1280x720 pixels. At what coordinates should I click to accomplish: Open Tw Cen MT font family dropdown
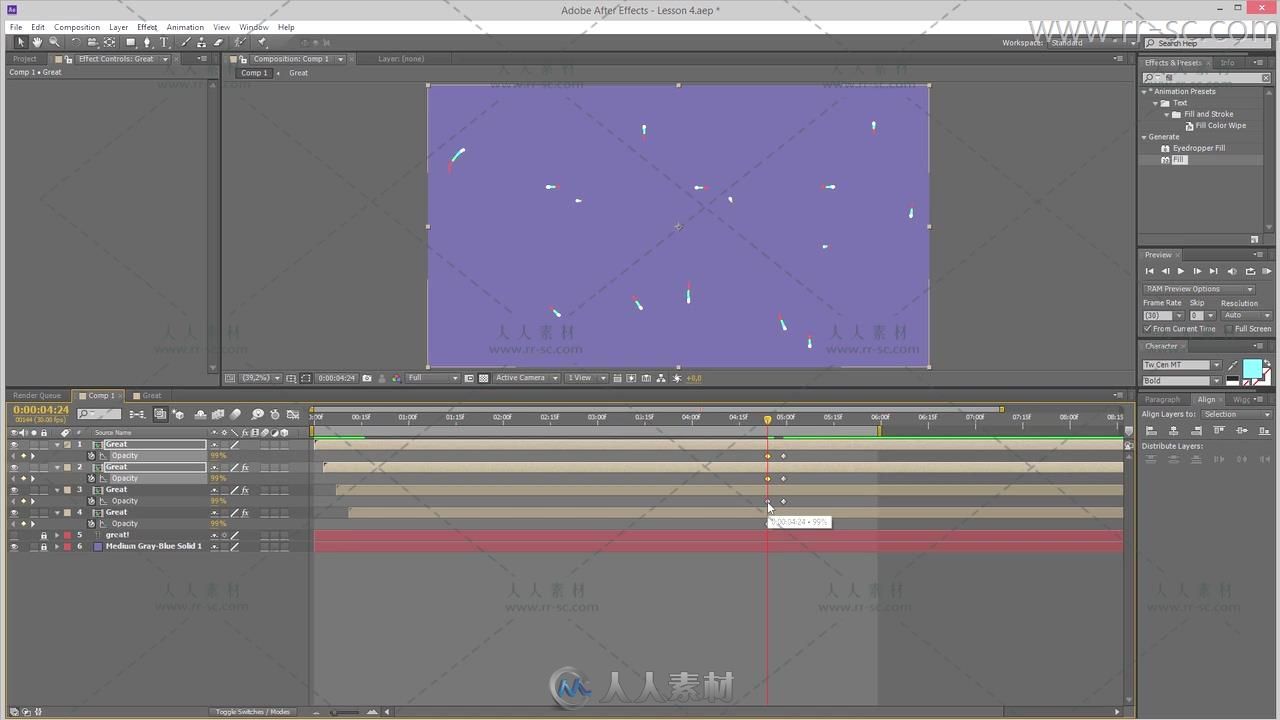[1182, 365]
